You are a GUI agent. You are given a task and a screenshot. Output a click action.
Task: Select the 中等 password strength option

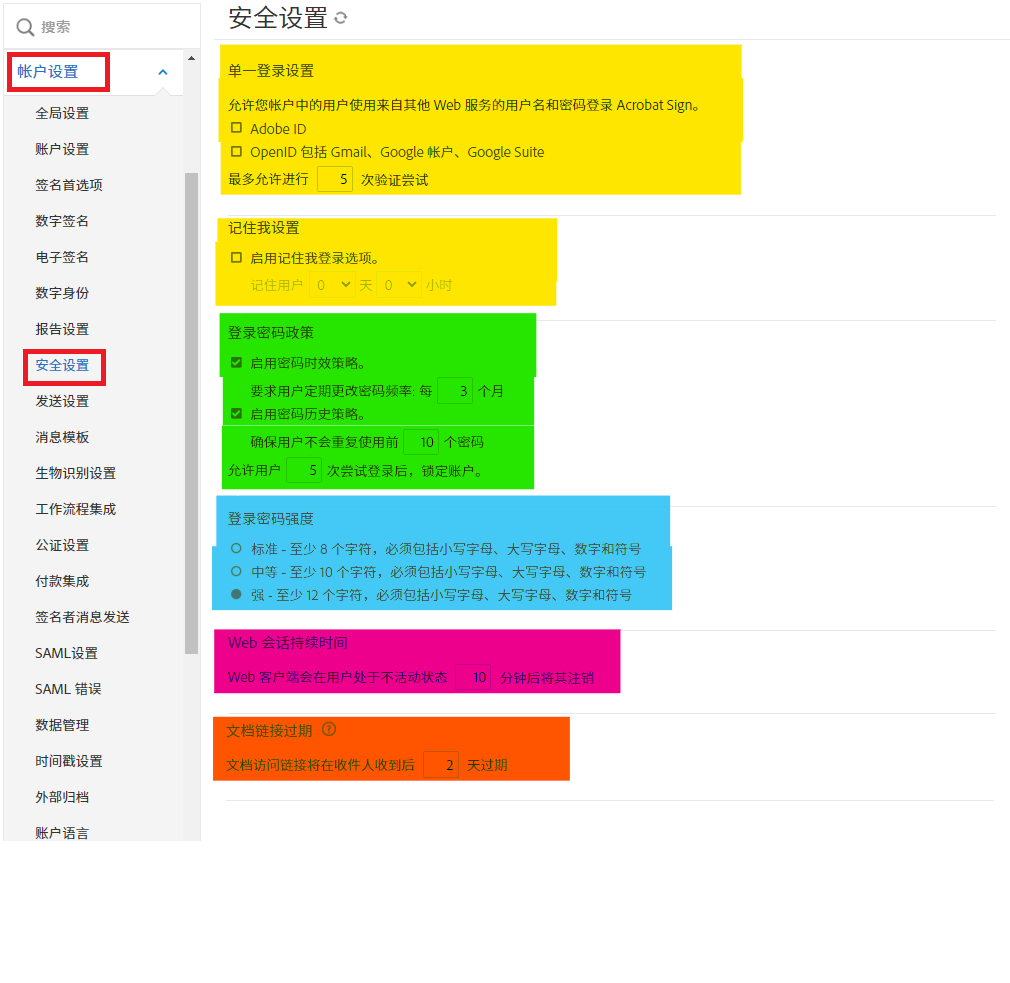(233, 571)
